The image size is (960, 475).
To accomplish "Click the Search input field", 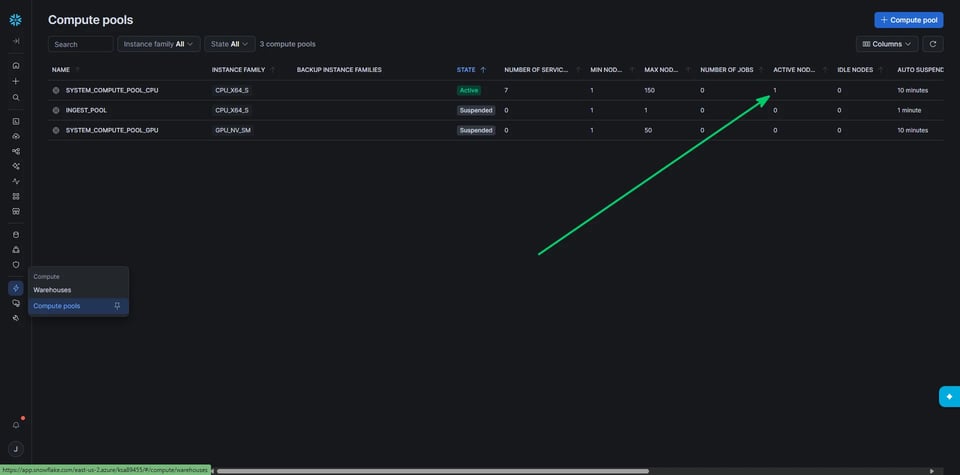I will 81,44.
